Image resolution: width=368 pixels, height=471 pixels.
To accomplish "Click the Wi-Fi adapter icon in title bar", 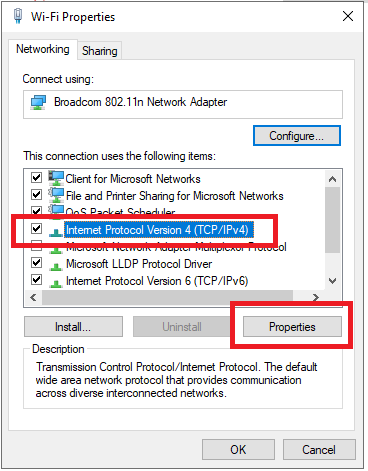I will coord(18,16).
